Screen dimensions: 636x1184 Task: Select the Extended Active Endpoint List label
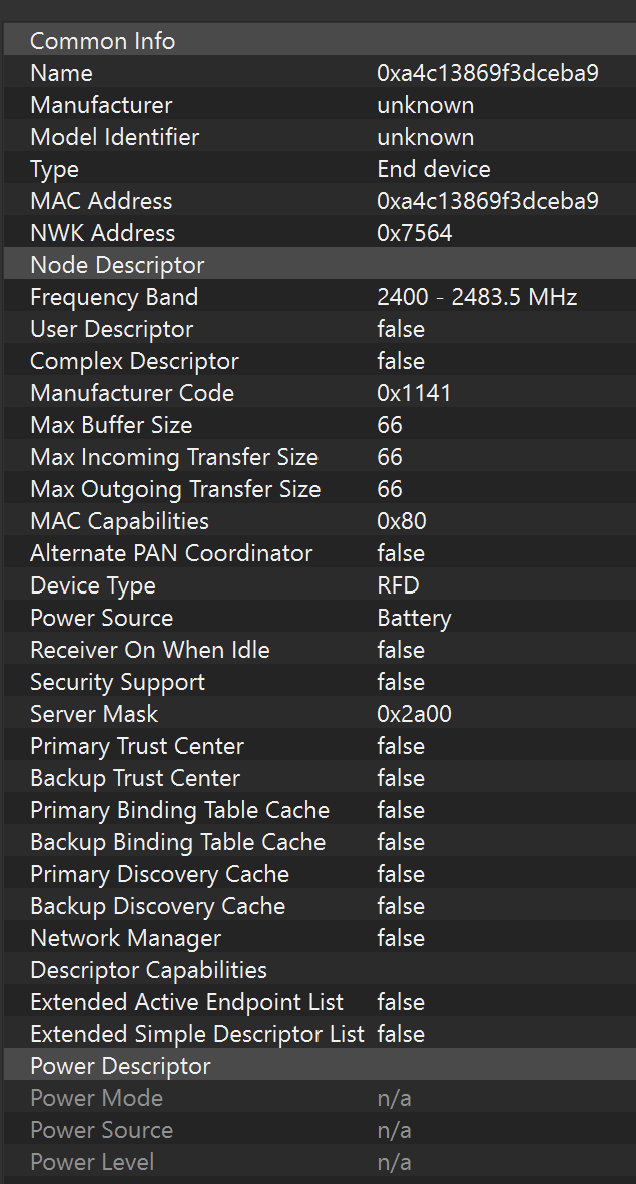(187, 1002)
